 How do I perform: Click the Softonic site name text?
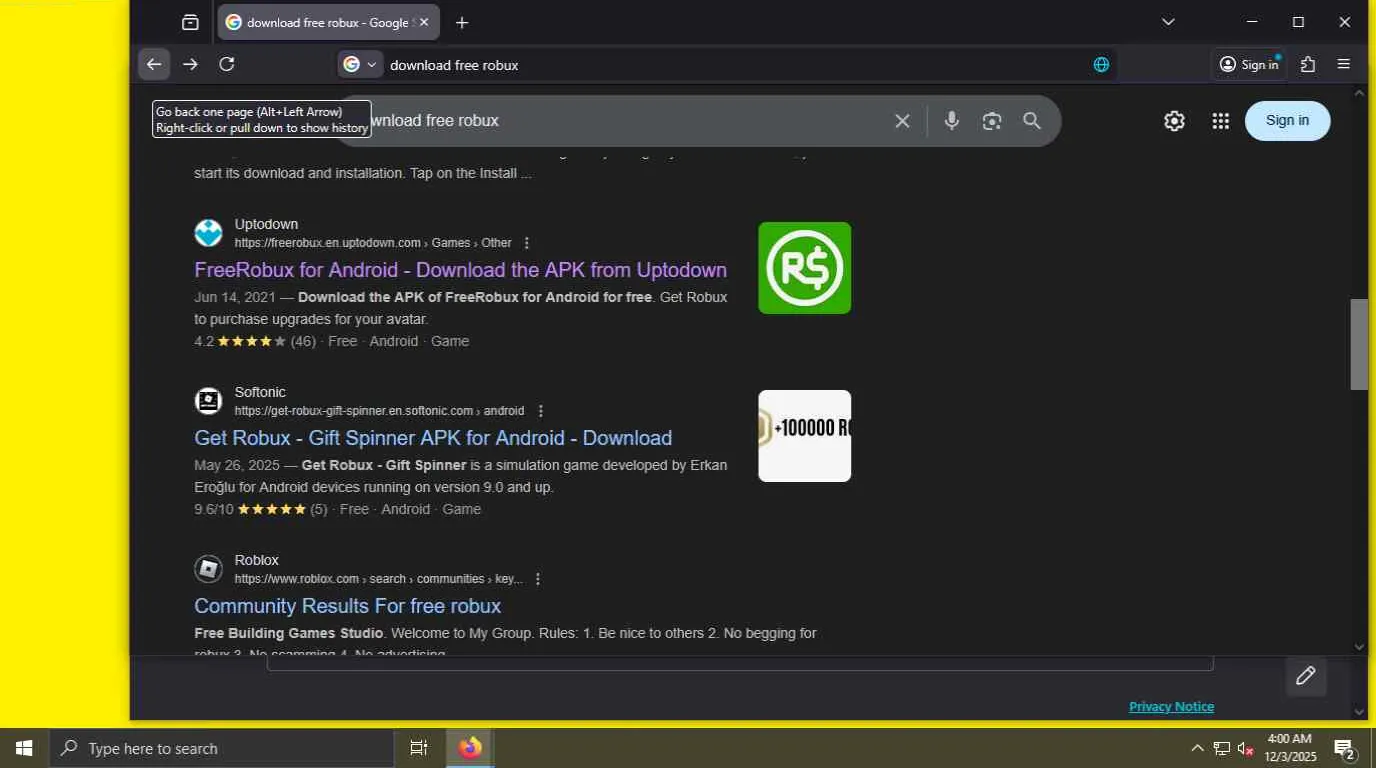[x=260, y=392]
